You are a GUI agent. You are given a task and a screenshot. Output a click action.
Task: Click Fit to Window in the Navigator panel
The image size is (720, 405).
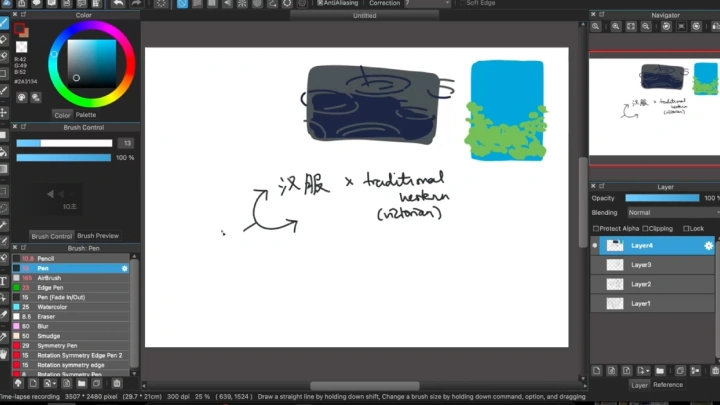631,27
